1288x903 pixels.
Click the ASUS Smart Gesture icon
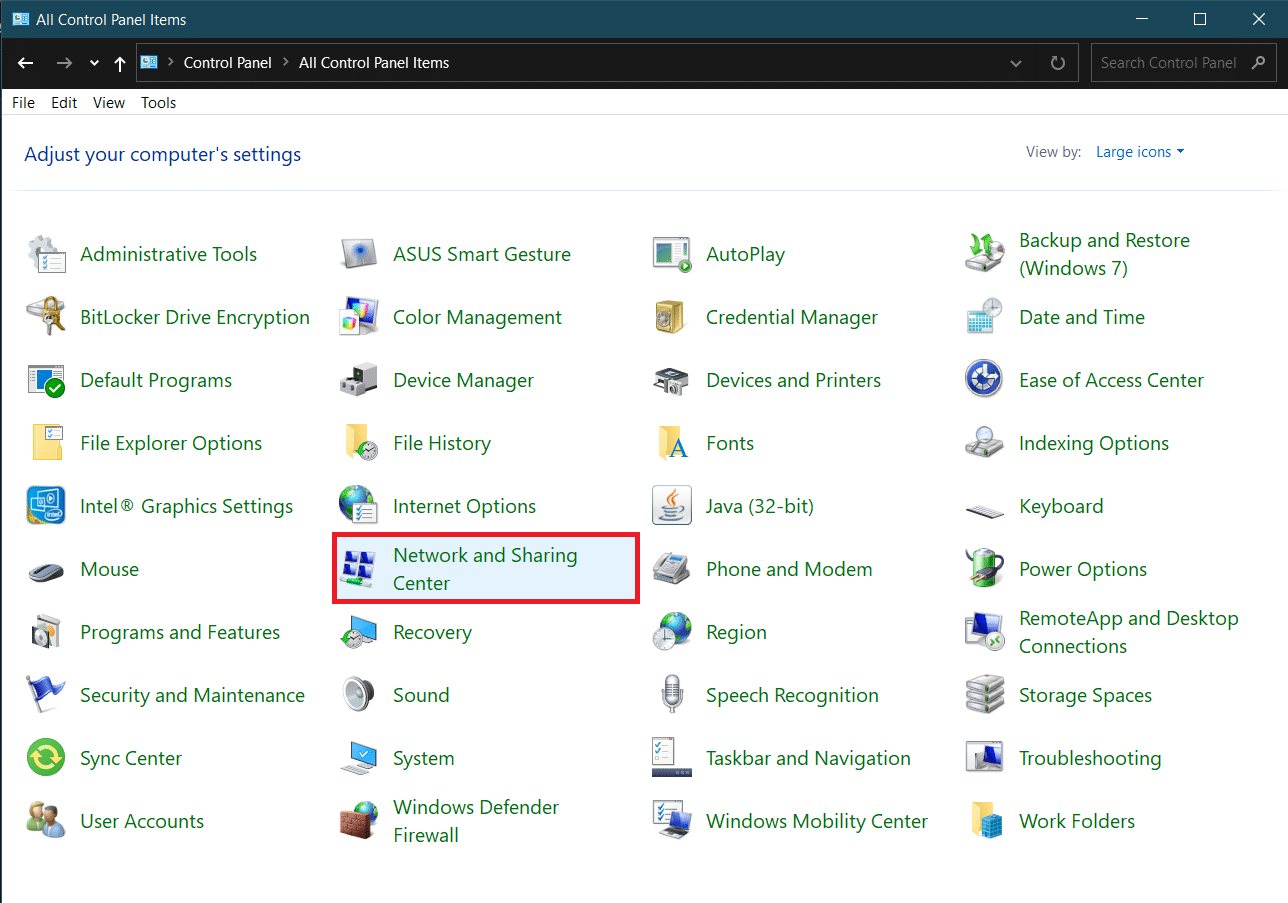coord(359,254)
